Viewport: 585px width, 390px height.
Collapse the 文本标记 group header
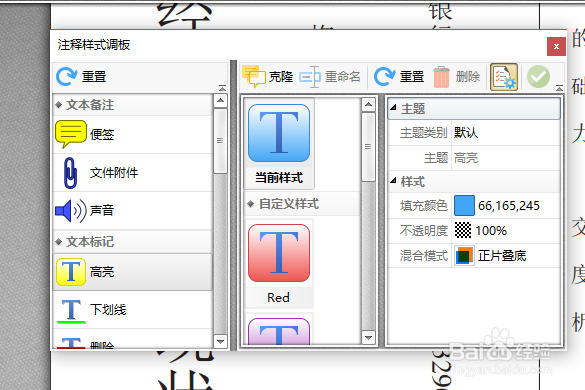[x=133, y=242]
